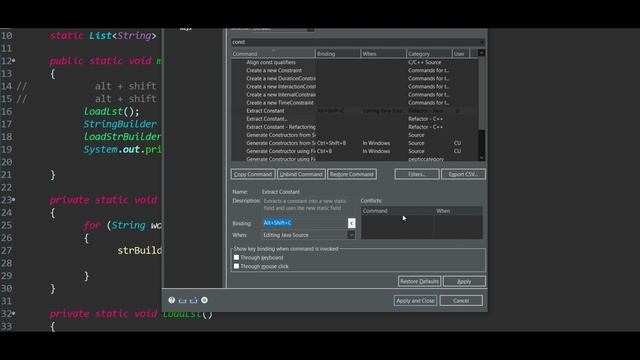Click the Apply button
The image size is (640, 360).
point(464,281)
